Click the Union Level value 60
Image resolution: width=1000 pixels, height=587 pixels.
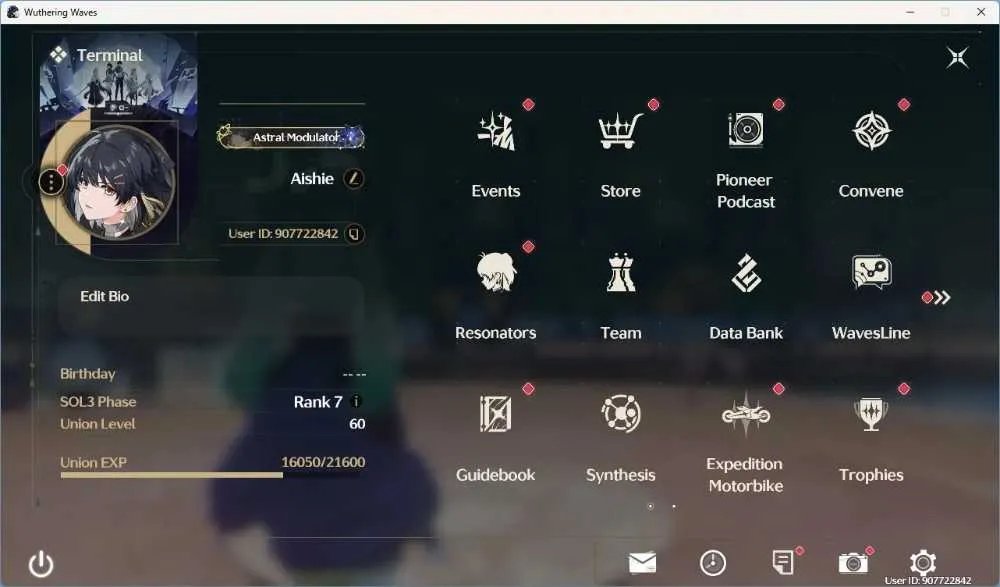pyautogui.click(x=357, y=424)
